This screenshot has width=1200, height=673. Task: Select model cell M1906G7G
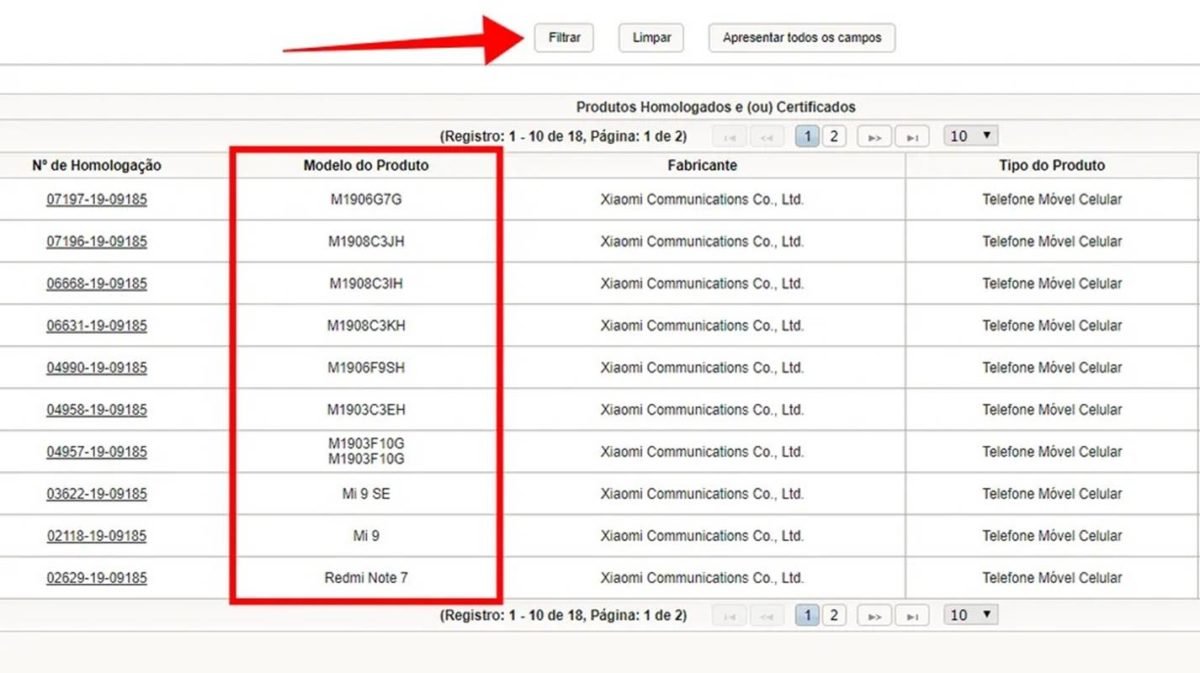366,199
